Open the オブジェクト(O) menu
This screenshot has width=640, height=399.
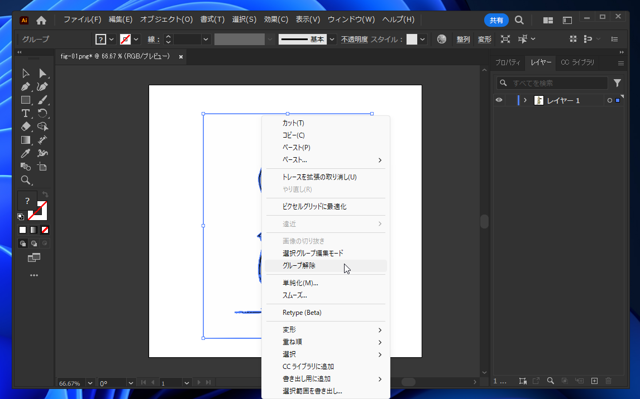166,20
